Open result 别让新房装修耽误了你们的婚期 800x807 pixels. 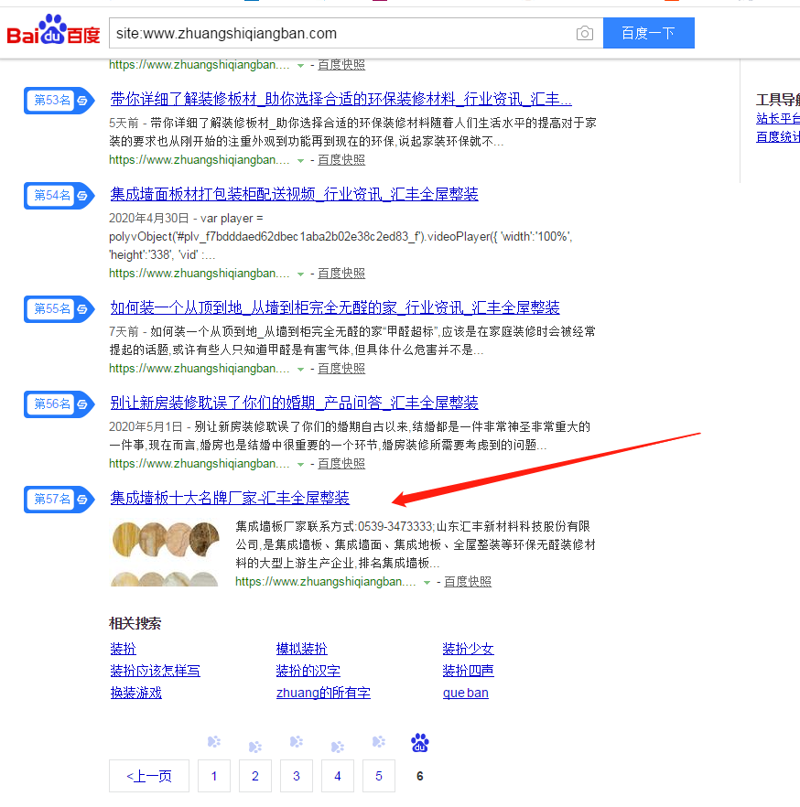point(294,402)
